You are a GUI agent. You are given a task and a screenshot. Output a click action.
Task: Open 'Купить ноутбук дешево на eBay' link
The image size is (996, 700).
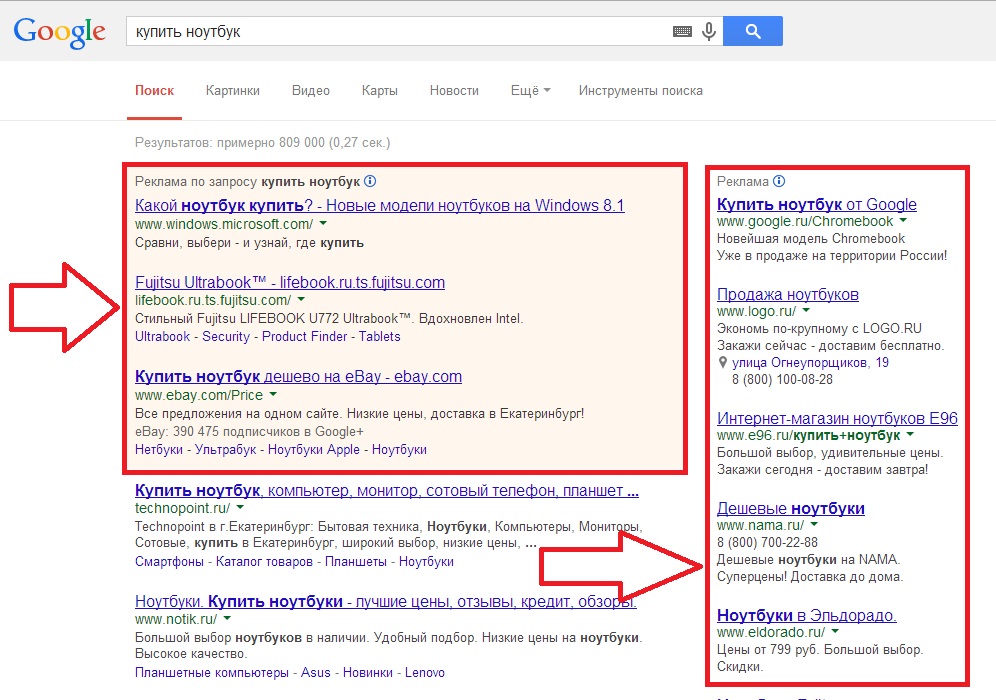pyautogui.click(x=298, y=377)
